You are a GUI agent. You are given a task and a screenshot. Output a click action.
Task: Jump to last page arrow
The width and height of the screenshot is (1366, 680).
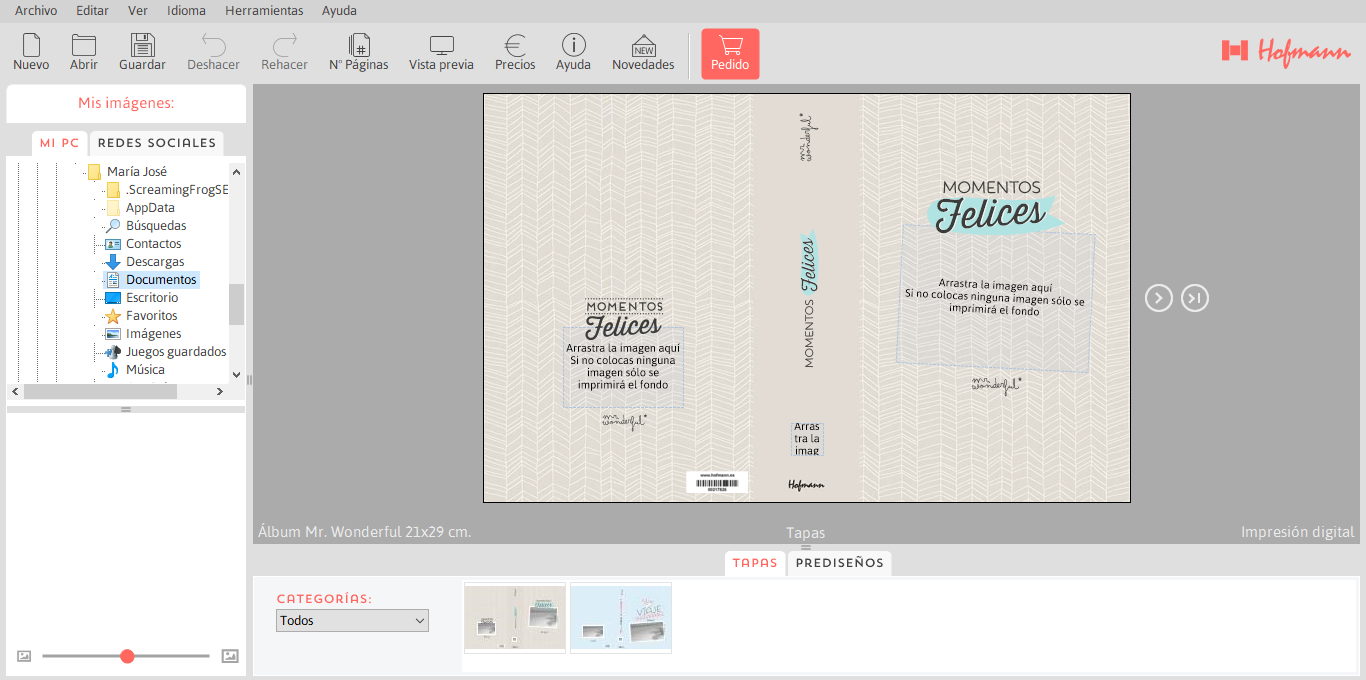(x=1195, y=298)
